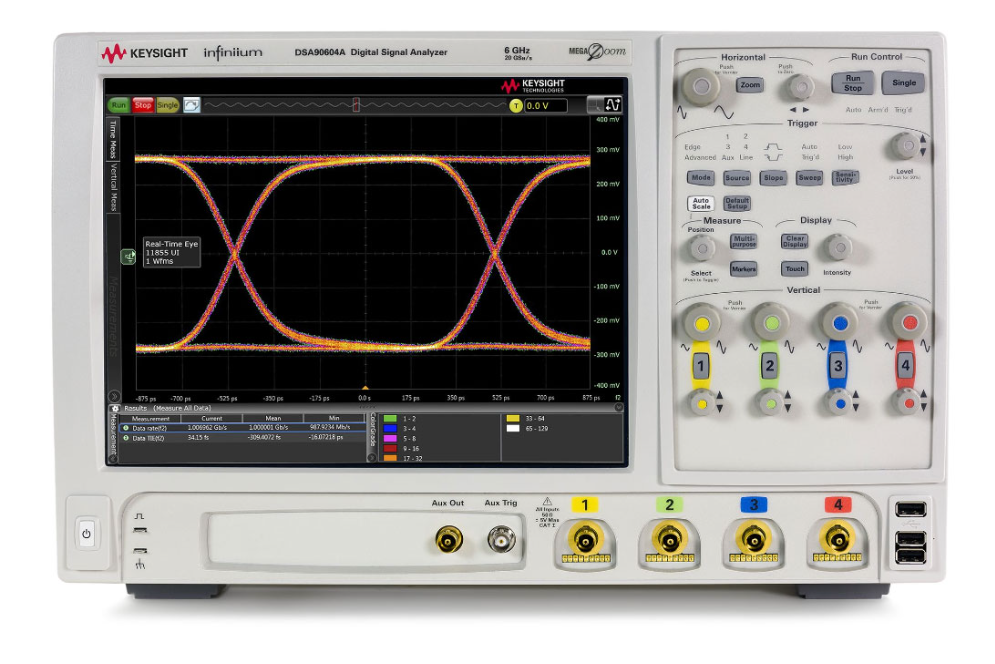Click the magenta 5-8 ColorGrade swatch
The image size is (995, 664).
tap(389, 439)
